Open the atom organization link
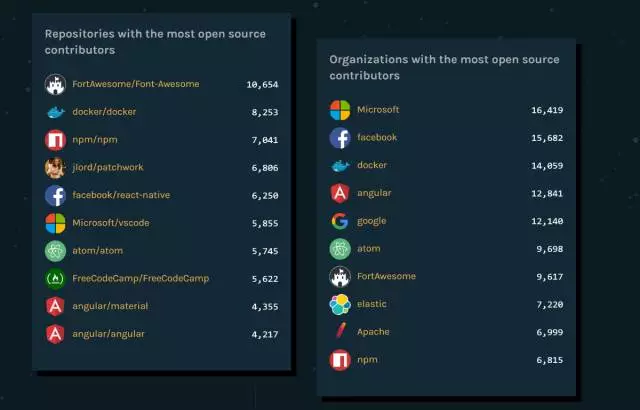Viewport: 640px width, 410px height. click(x=369, y=248)
